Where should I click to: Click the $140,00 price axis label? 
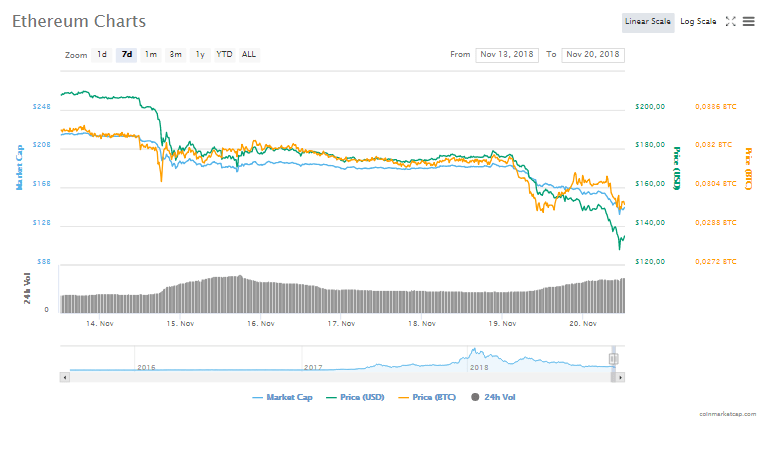(x=650, y=222)
